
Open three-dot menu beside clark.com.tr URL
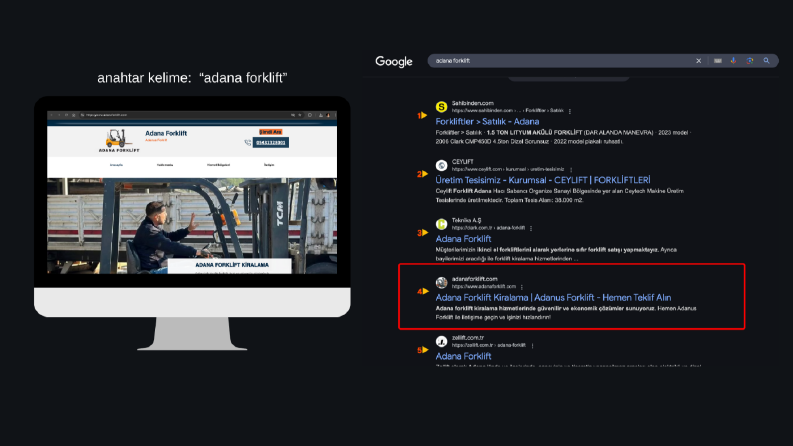click(531, 228)
